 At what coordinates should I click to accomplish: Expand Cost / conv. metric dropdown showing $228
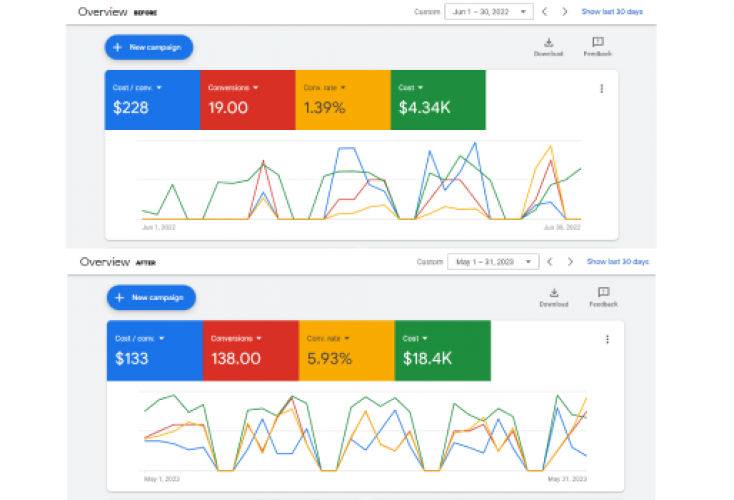coord(137,88)
